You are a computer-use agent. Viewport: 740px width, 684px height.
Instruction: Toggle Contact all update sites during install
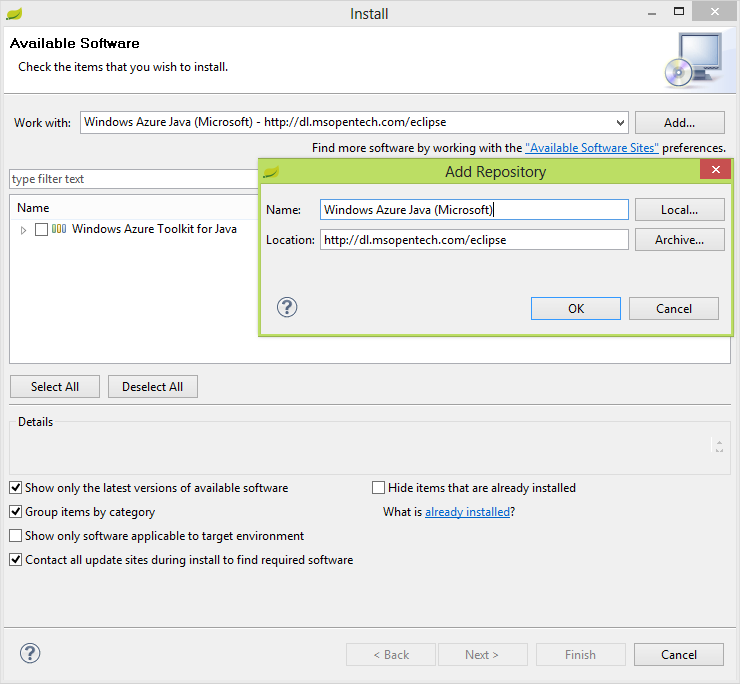[16, 559]
